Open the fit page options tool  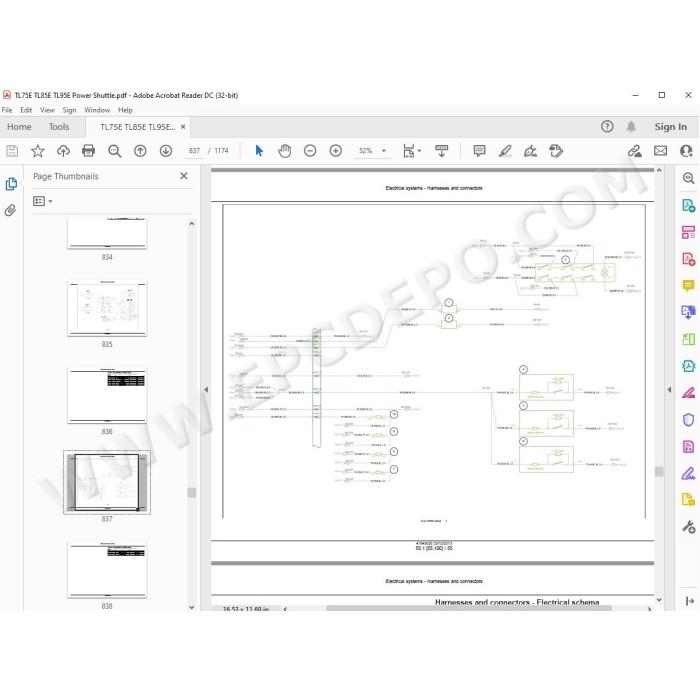point(412,151)
